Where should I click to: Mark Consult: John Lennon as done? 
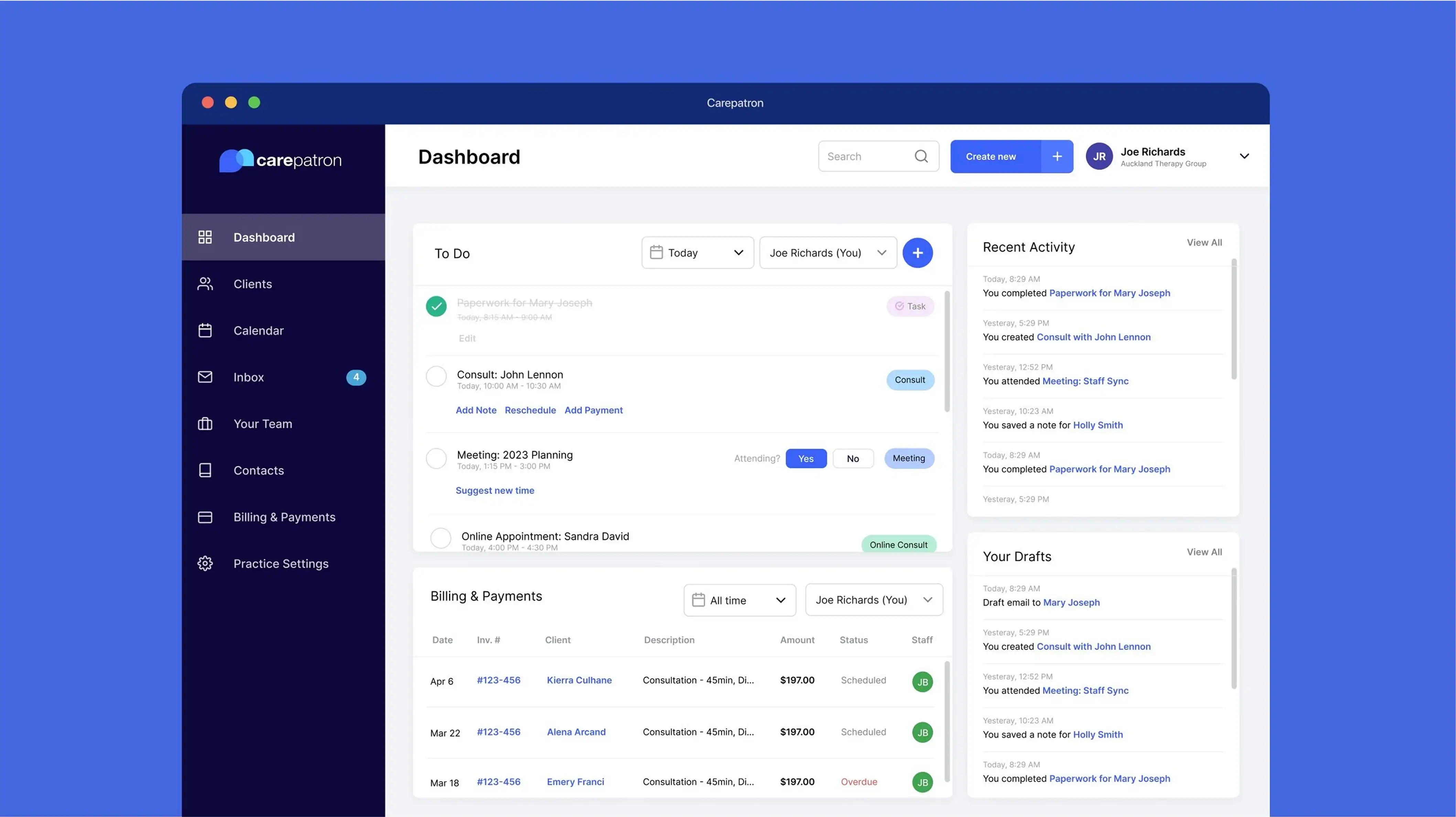tap(436, 376)
